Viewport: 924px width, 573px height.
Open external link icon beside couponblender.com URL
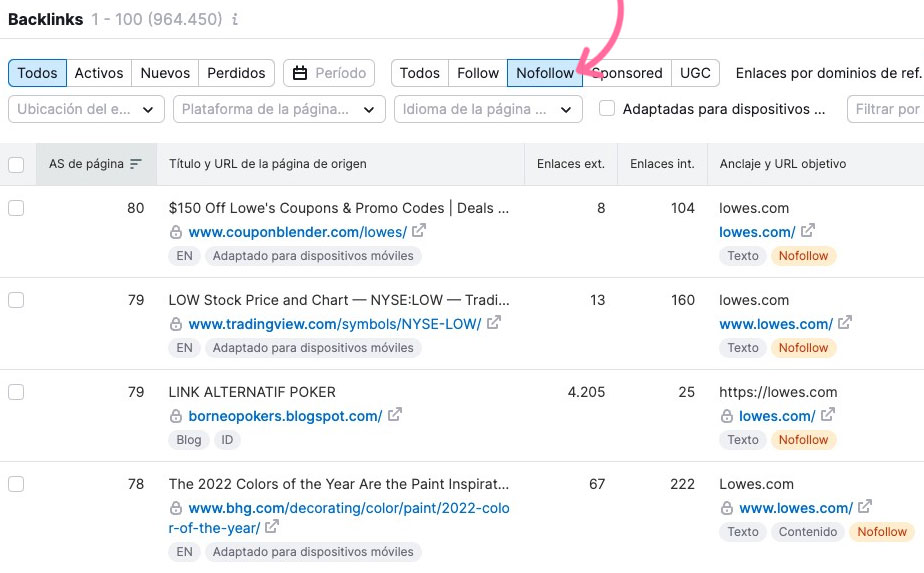point(419,232)
